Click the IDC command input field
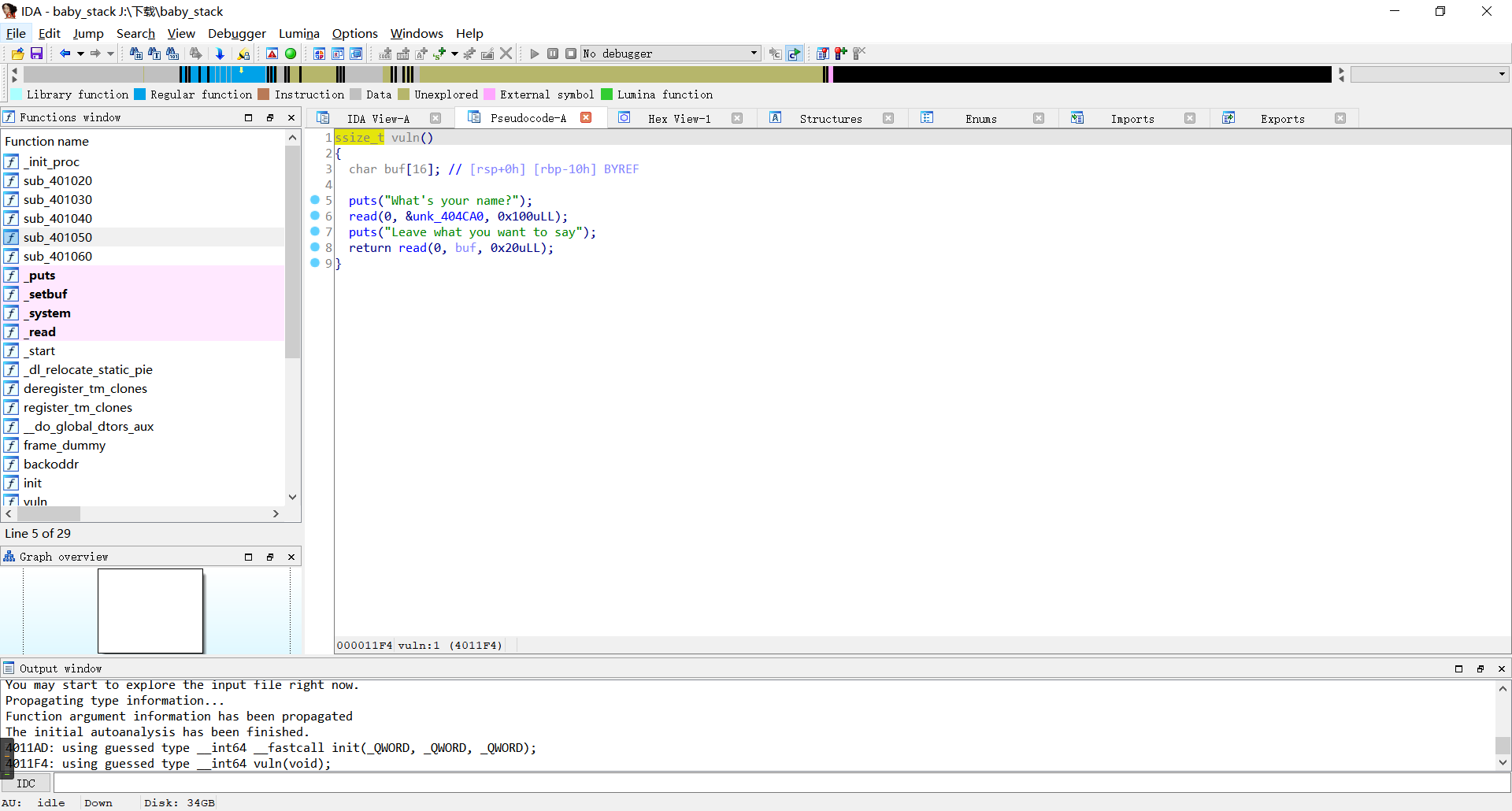 pyautogui.click(x=780, y=783)
